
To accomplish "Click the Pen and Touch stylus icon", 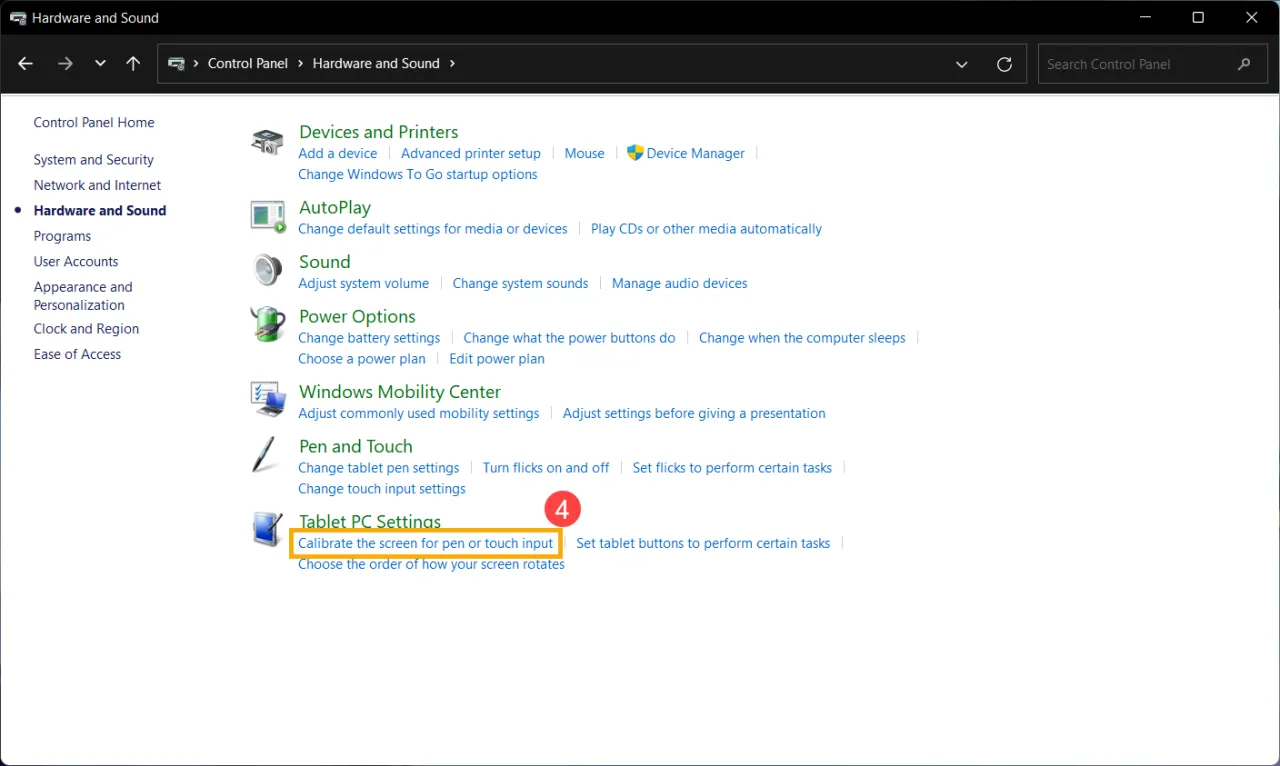I will pos(266,454).
